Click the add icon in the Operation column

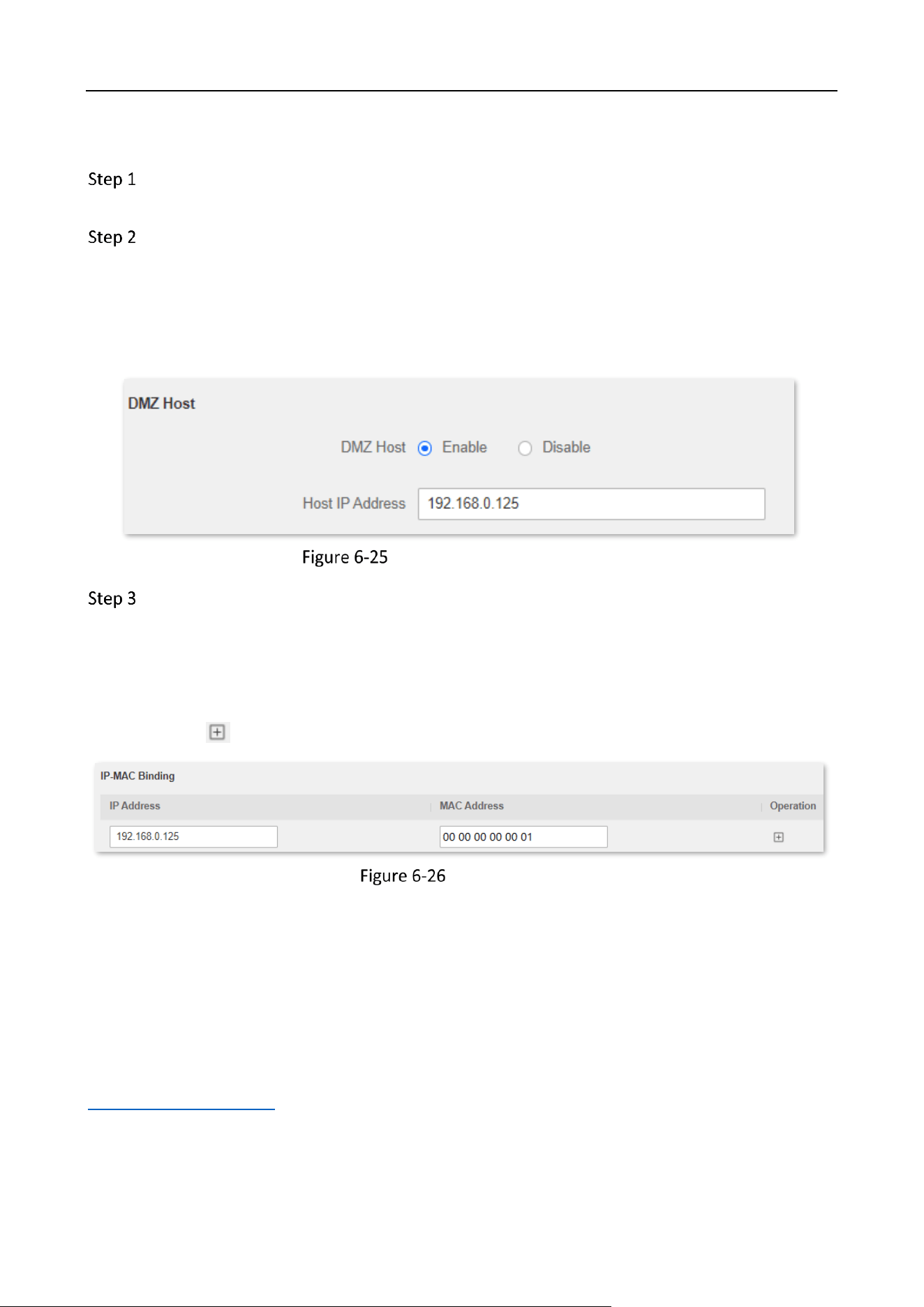pyautogui.click(x=779, y=837)
